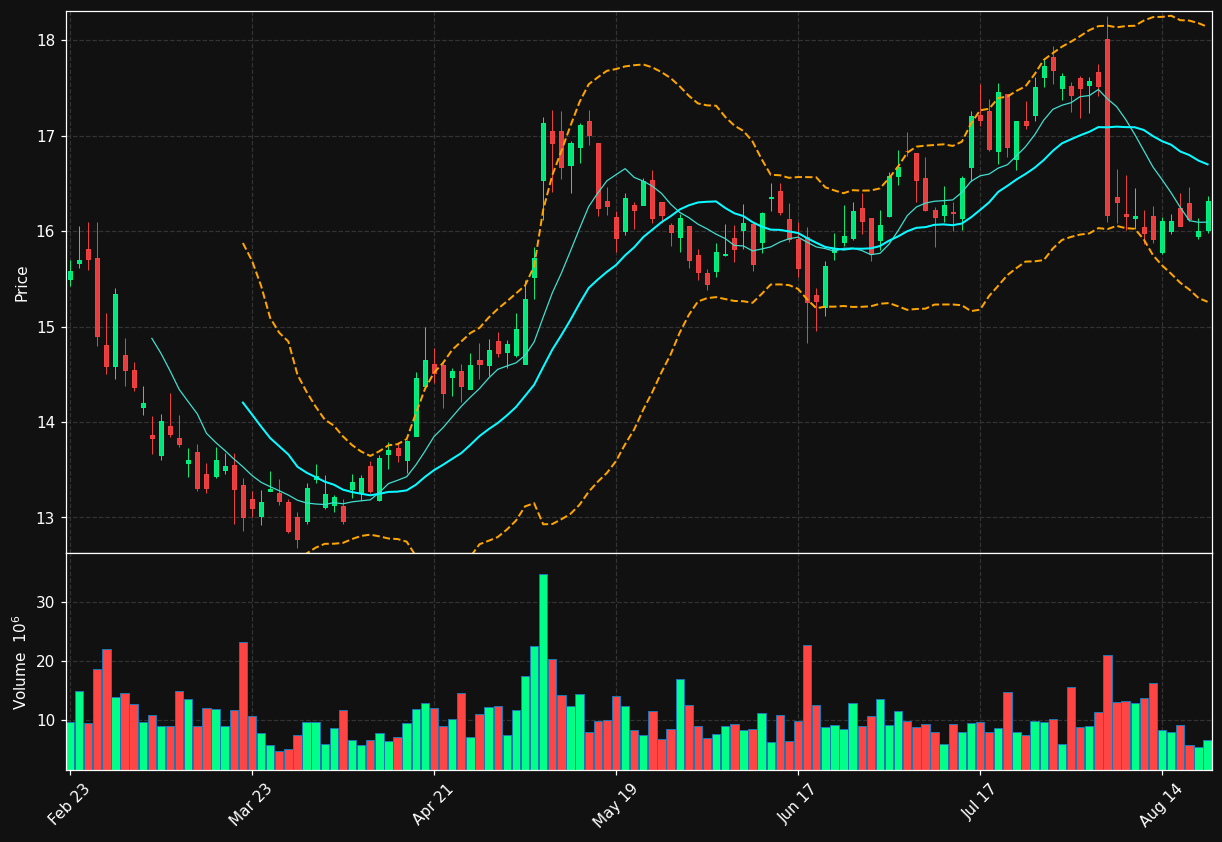
Task: Click the "Jun 17" date label
Action: click(x=795, y=805)
